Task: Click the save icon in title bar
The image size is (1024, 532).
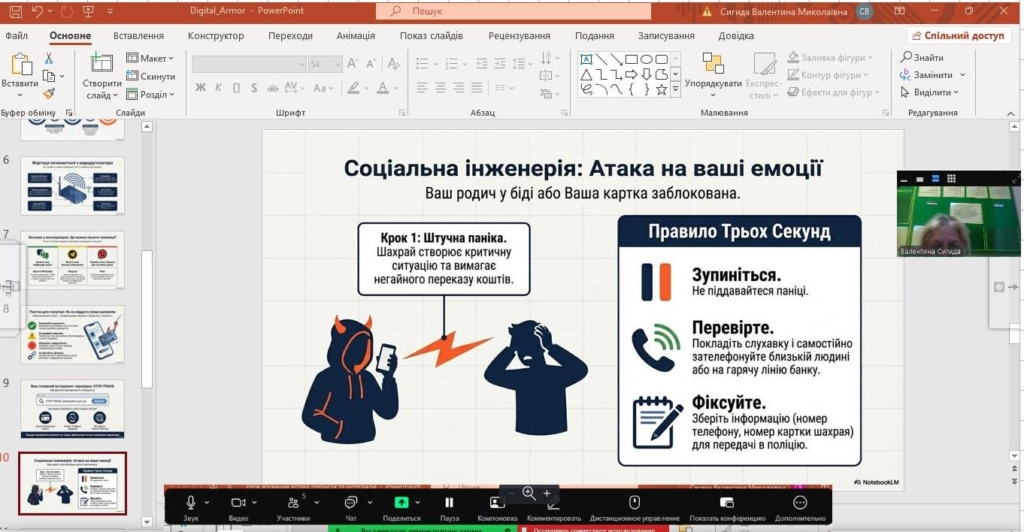Action: click(x=14, y=11)
